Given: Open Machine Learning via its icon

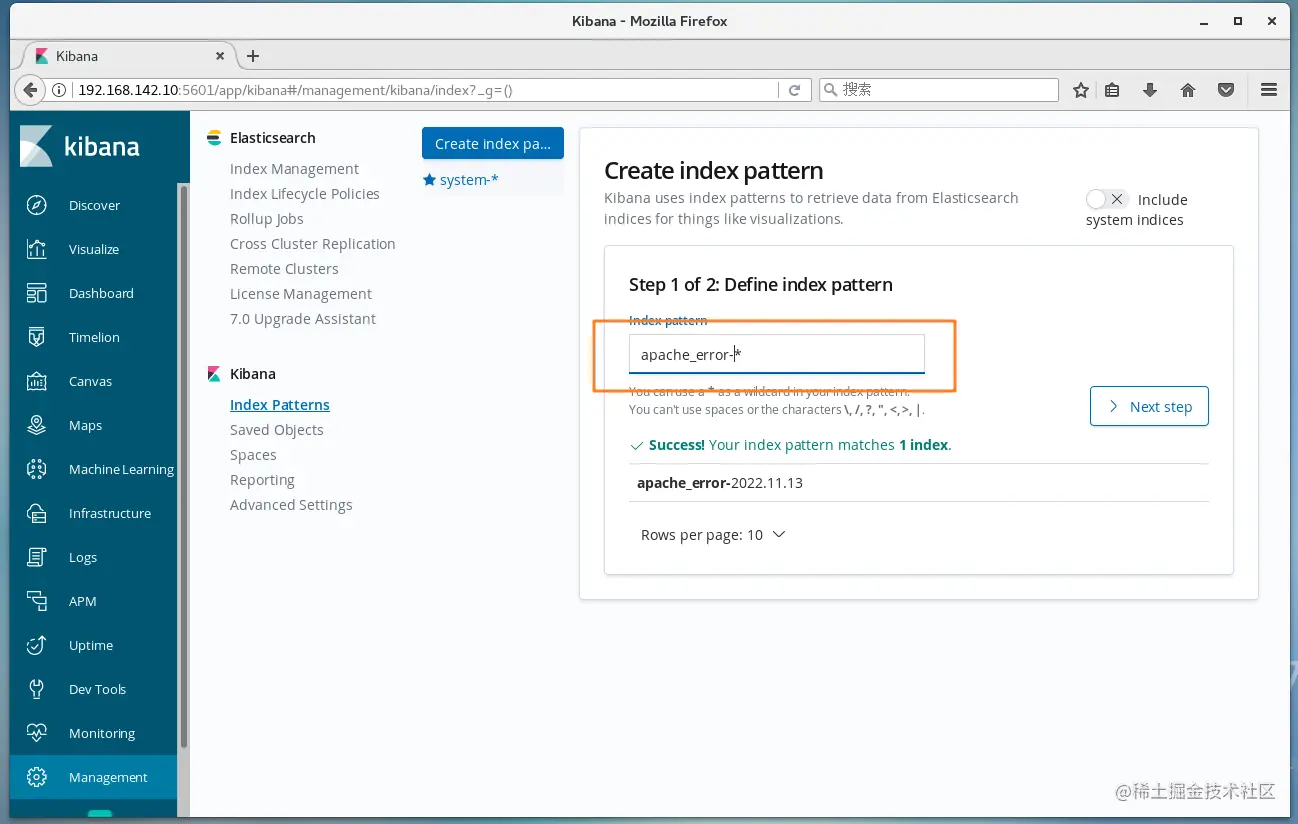Looking at the screenshot, I should tap(37, 469).
